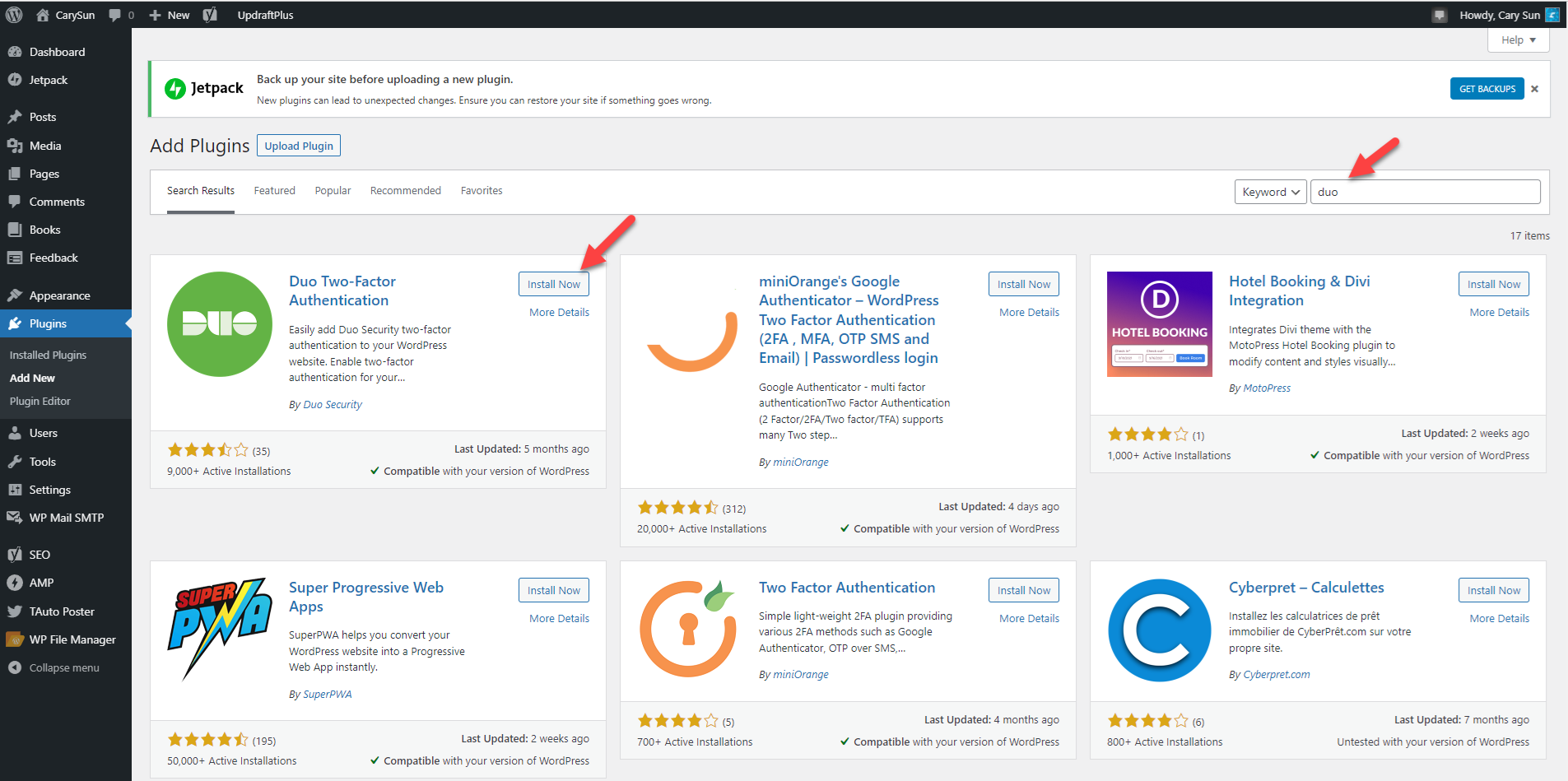The width and height of the screenshot is (1568, 781).
Task: Open the Dashboard sidebar icon
Action: pyautogui.click(x=15, y=52)
